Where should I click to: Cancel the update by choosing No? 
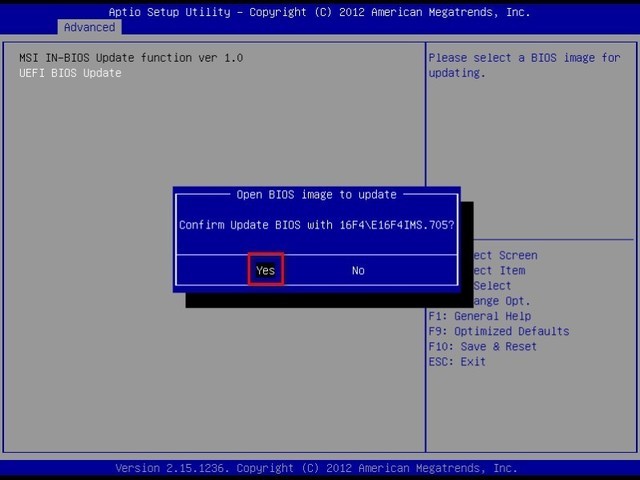(x=358, y=270)
